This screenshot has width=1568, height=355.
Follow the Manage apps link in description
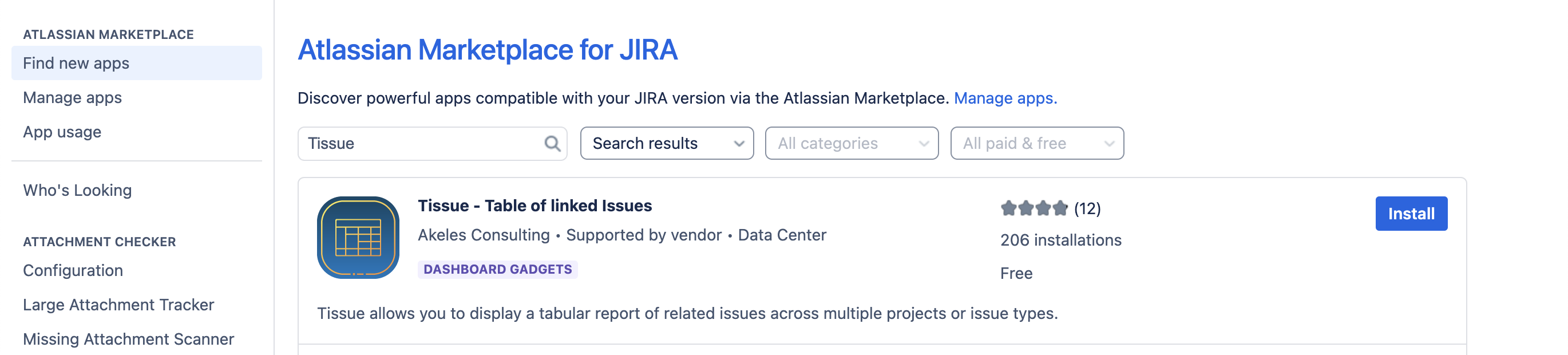[x=1005, y=98]
